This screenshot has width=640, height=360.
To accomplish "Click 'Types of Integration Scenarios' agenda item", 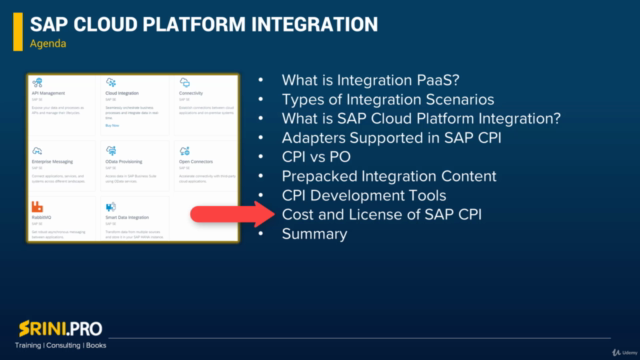I will coord(388,99).
